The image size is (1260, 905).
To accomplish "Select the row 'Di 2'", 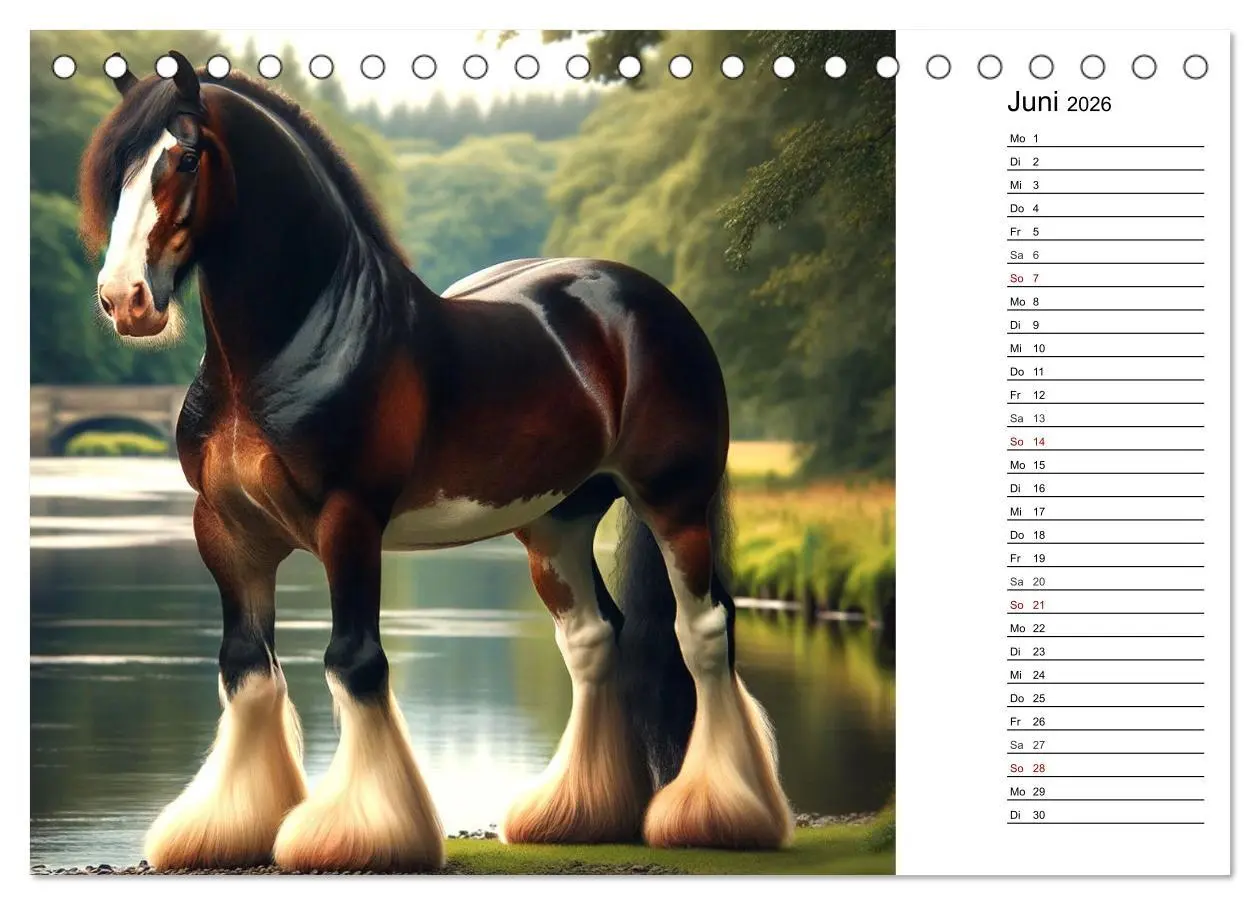I will point(1105,161).
